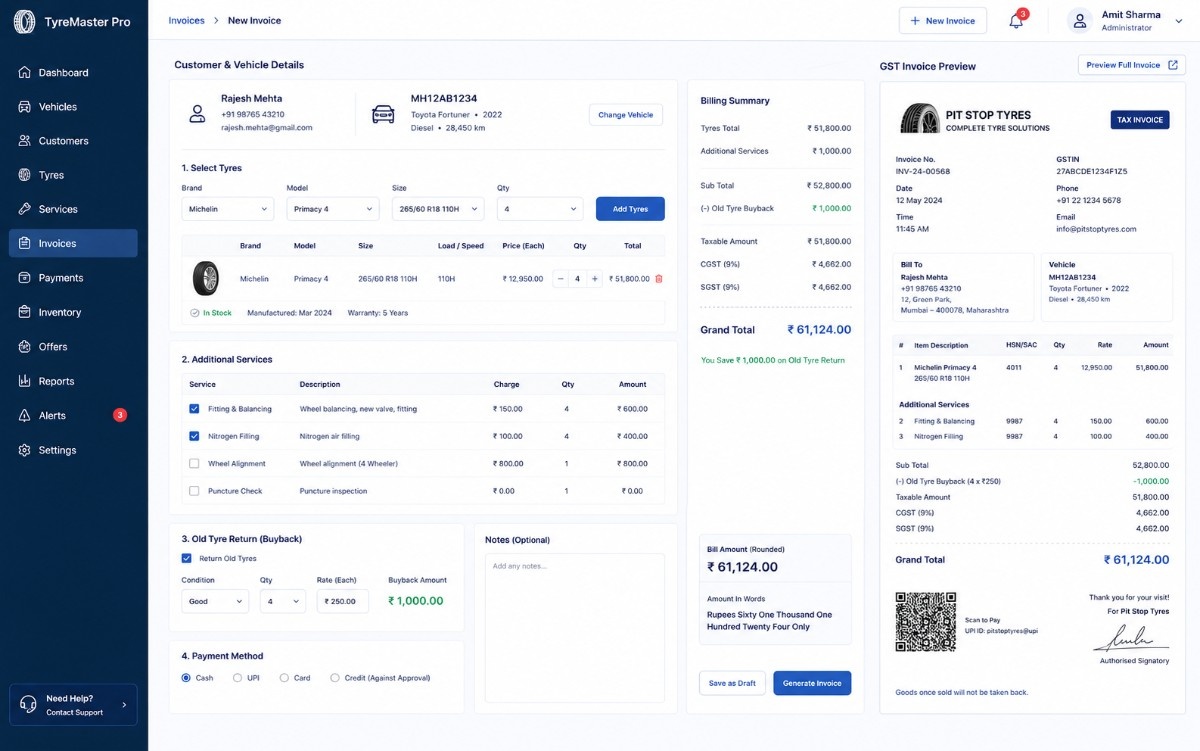Click the vehicle car icon
The height and width of the screenshot is (751, 1200).
(383, 114)
